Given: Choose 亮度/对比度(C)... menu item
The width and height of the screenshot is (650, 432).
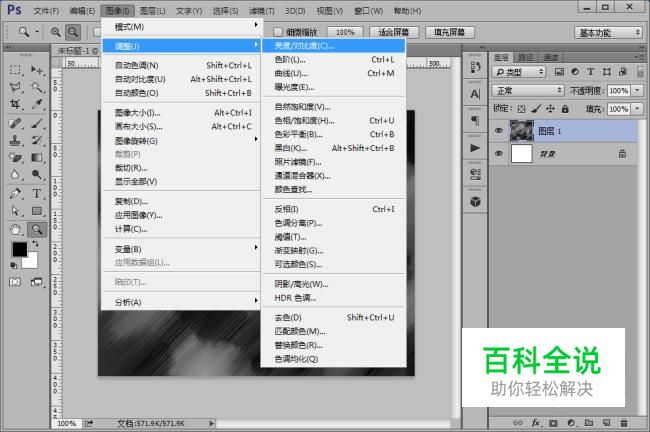Looking at the screenshot, I should pyautogui.click(x=334, y=46).
